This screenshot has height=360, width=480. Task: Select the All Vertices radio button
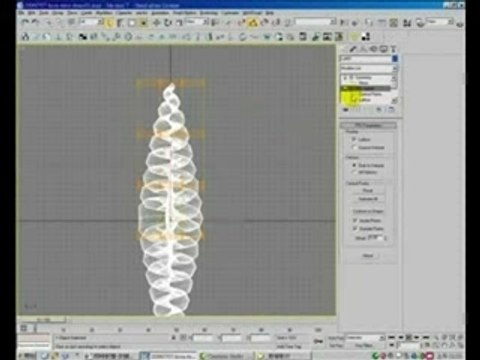pos(354,172)
